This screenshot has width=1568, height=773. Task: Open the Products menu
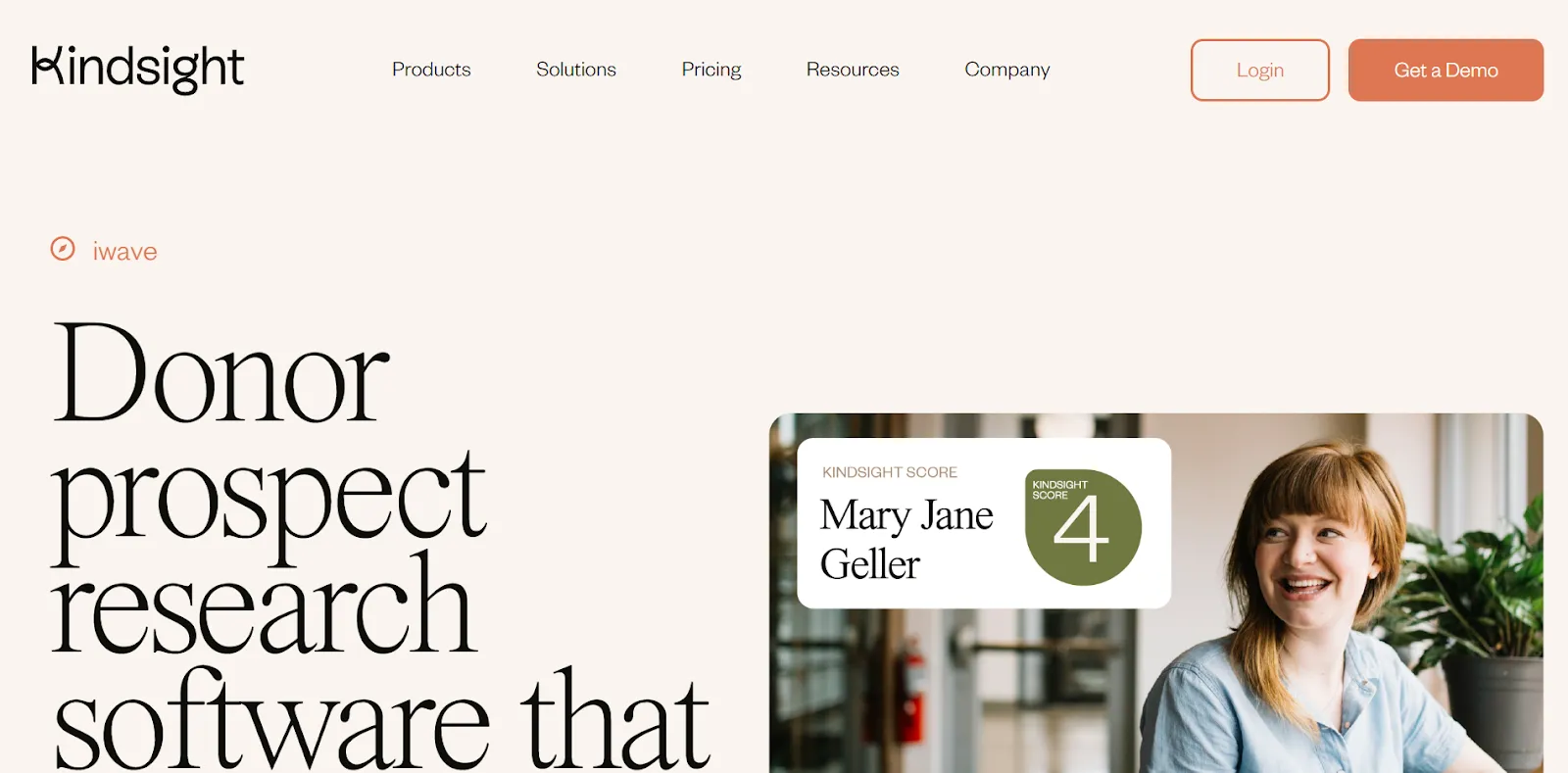coord(431,70)
